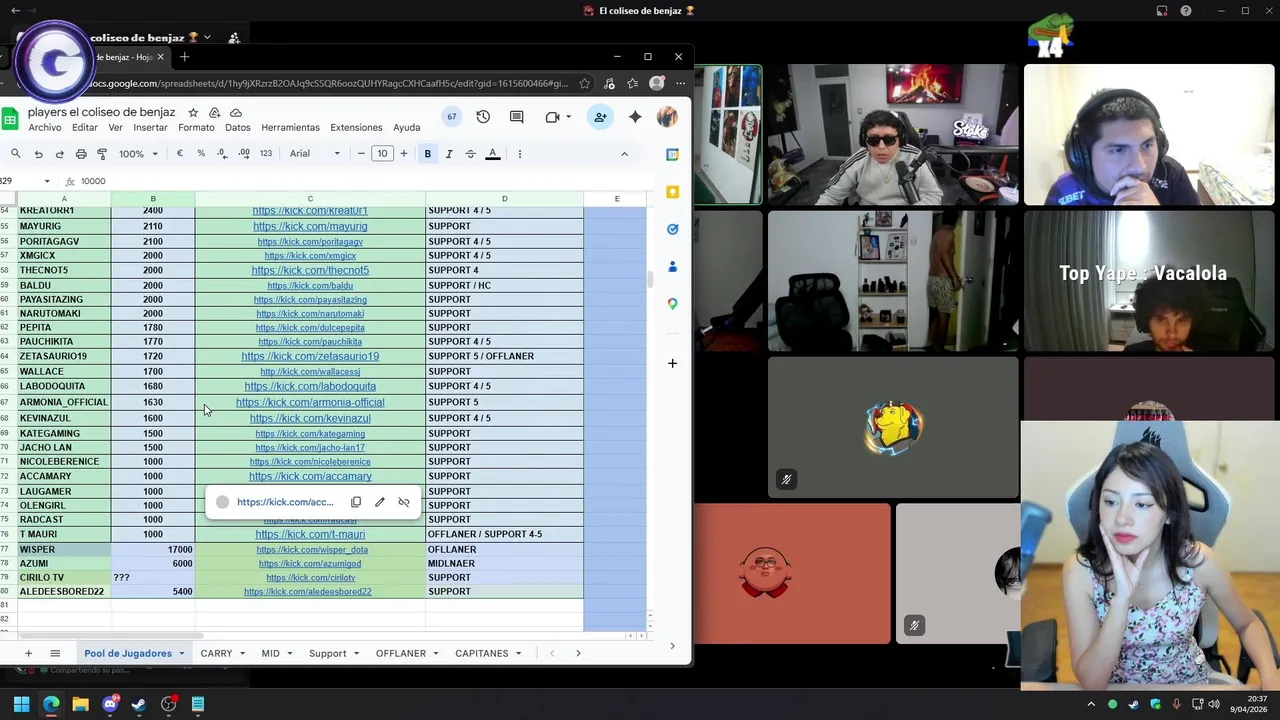Open the https://kick.com/zetasaurio19 link
The height and width of the screenshot is (720, 1280).
tap(310, 356)
